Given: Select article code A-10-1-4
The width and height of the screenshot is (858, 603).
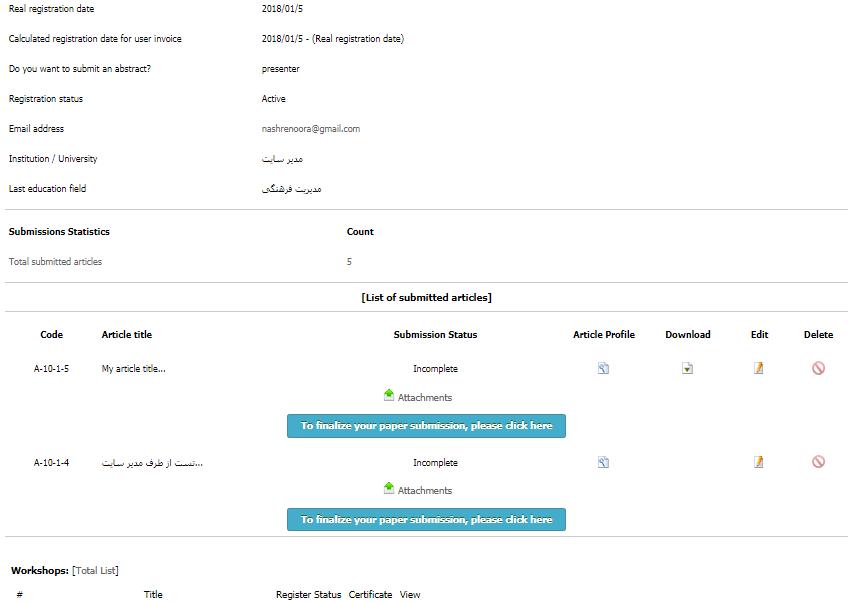Looking at the screenshot, I should 51,463.
